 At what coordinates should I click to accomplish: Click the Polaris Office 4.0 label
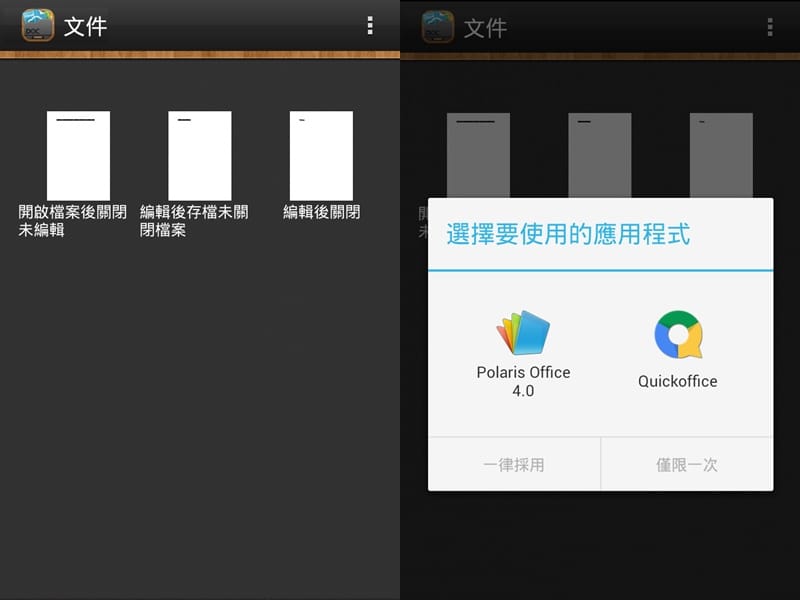pos(523,381)
